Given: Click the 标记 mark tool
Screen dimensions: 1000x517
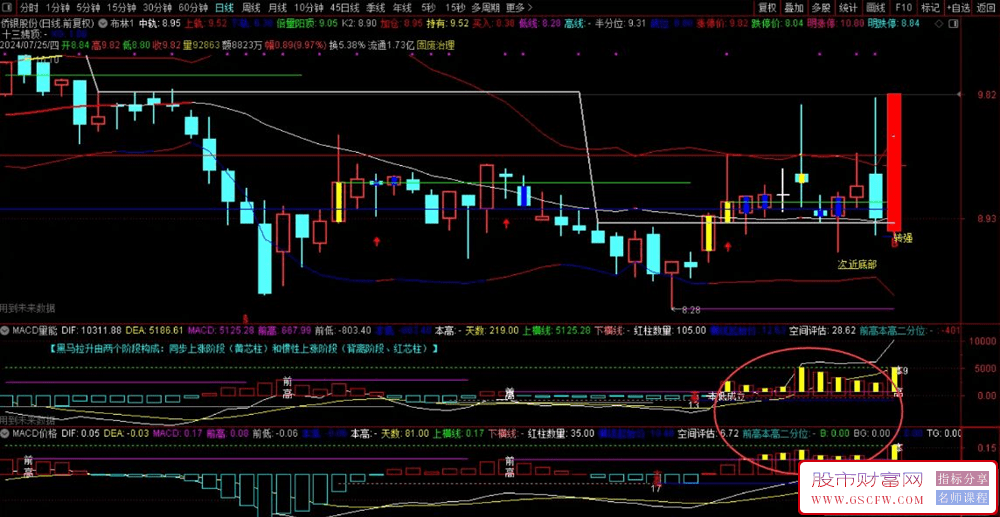Looking at the screenshot, I should point(930,8).
